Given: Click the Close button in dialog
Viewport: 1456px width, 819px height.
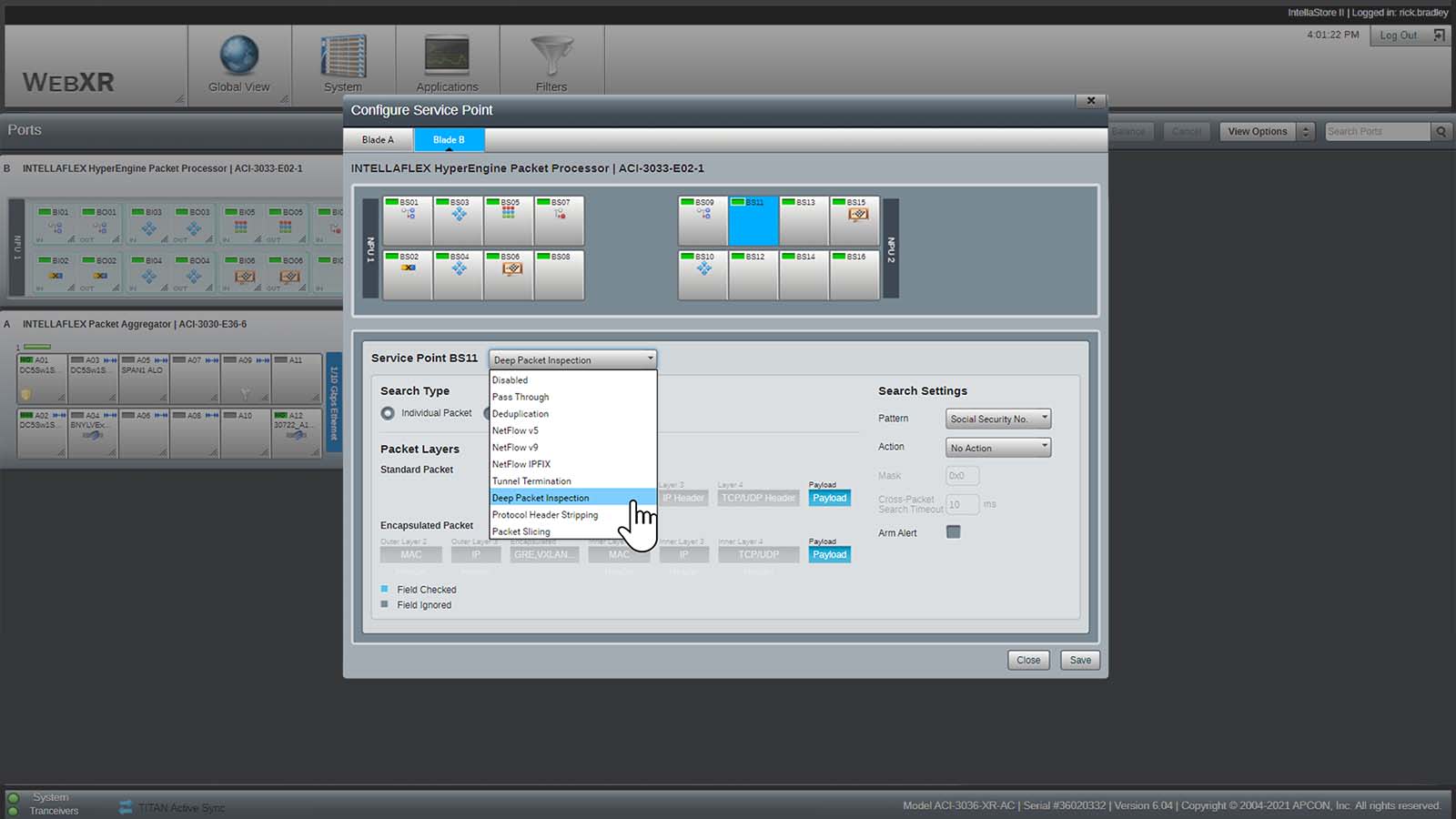Looking at the screenshot, I should pos(1028,661).
